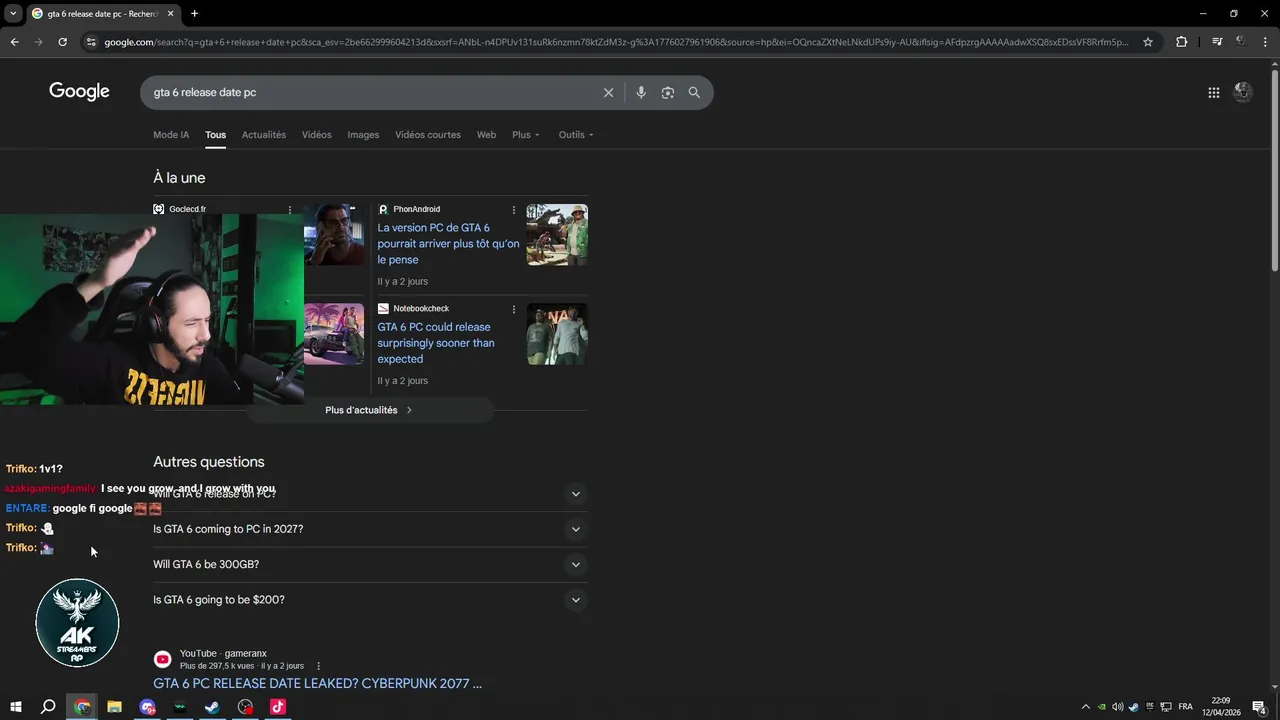Click the Notebookcheck article thumbnail

[557, 334]
